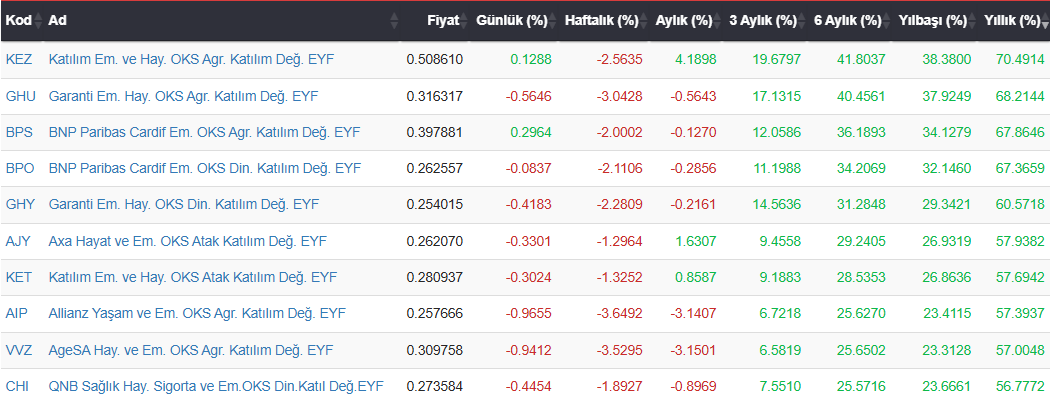Open BNP Paribas Cardif OKS Agr. fund

204,132
